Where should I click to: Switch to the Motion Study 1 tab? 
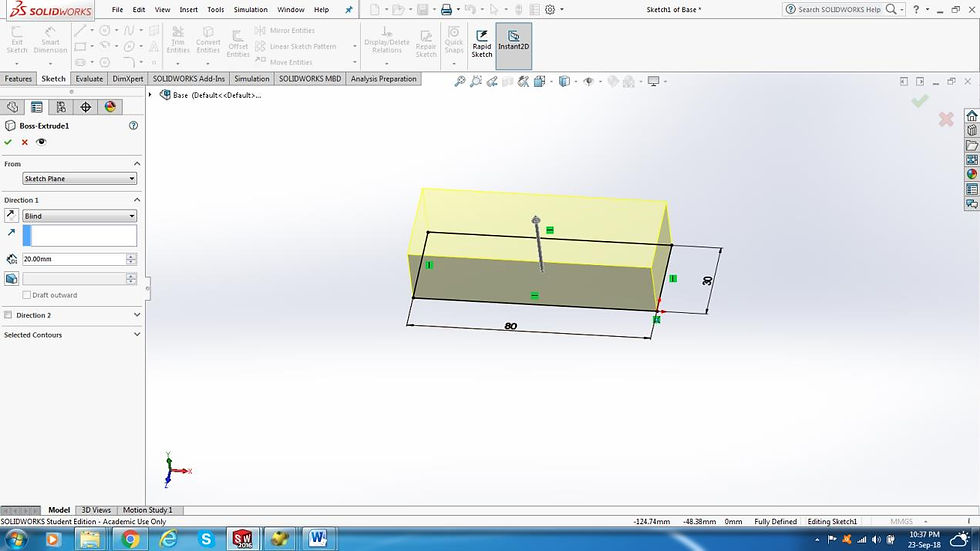[x=148, y=510]
